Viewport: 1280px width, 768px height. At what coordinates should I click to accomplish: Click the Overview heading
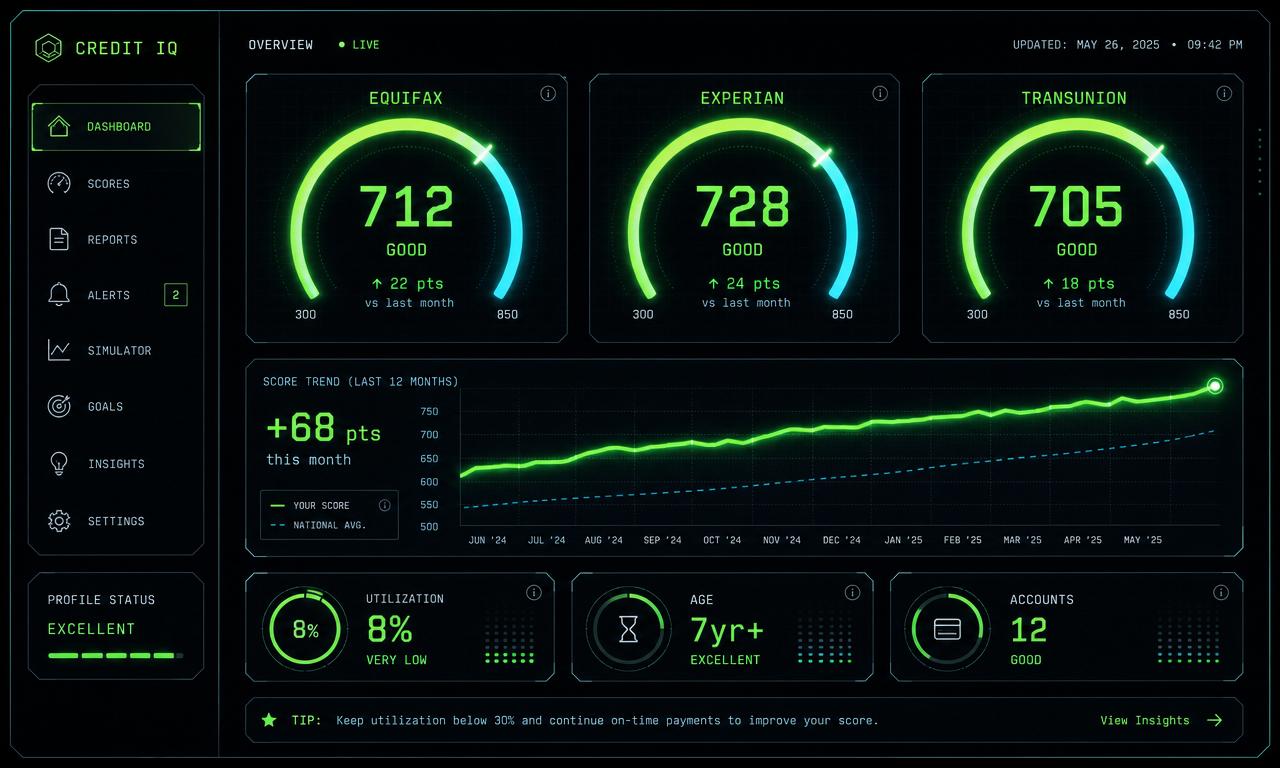[x=281, y=45]
